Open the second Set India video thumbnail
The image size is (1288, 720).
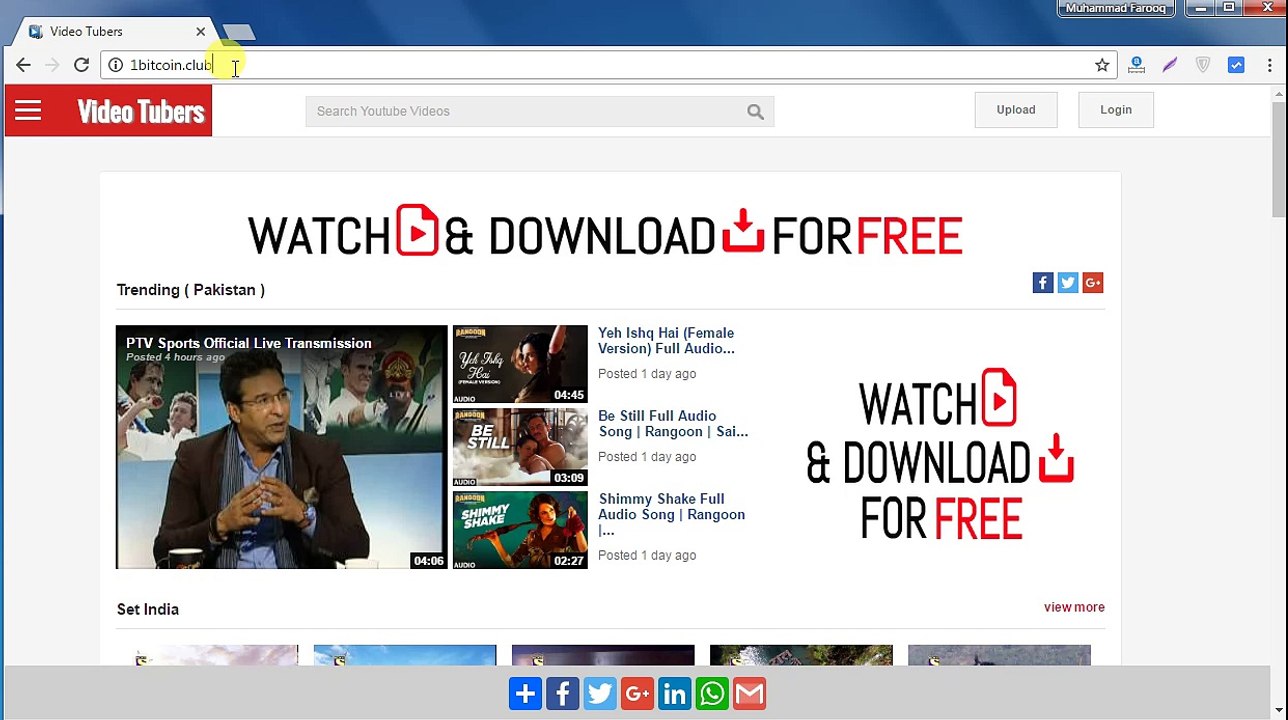[405, 655]
